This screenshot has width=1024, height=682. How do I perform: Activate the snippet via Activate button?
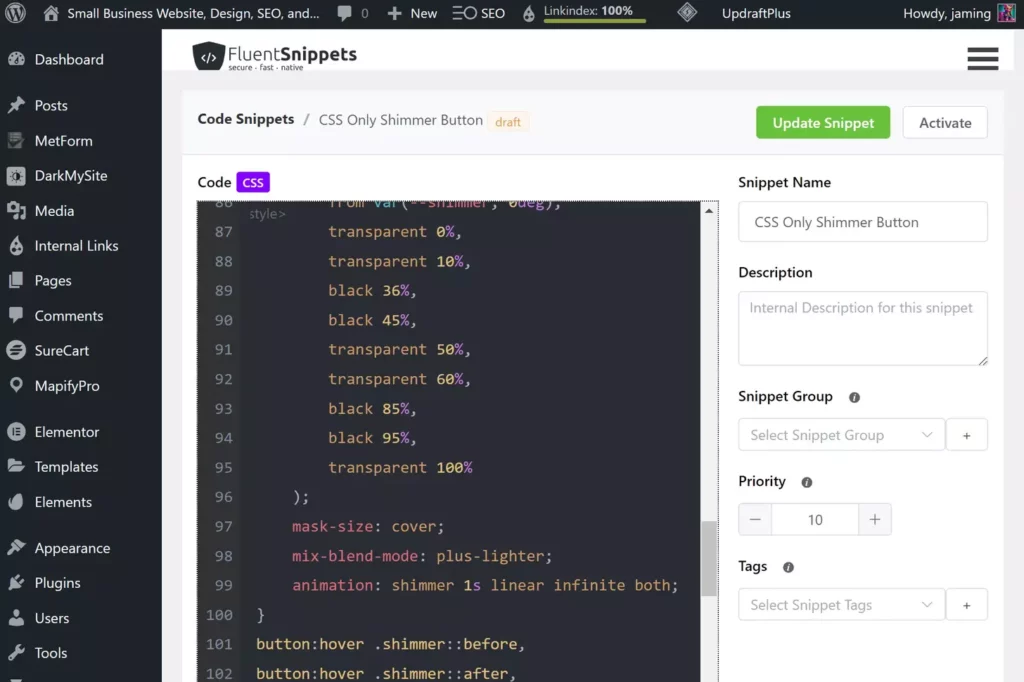coord(944,122)
